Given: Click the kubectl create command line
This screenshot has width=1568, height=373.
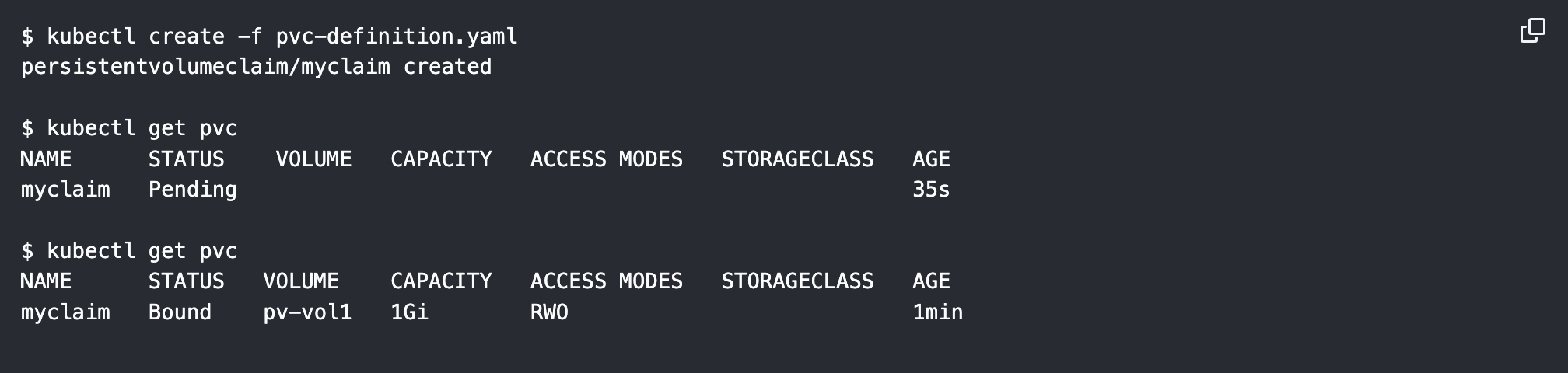Looking at the screenshot, I should pyautogui.click(x=269, y=37).
